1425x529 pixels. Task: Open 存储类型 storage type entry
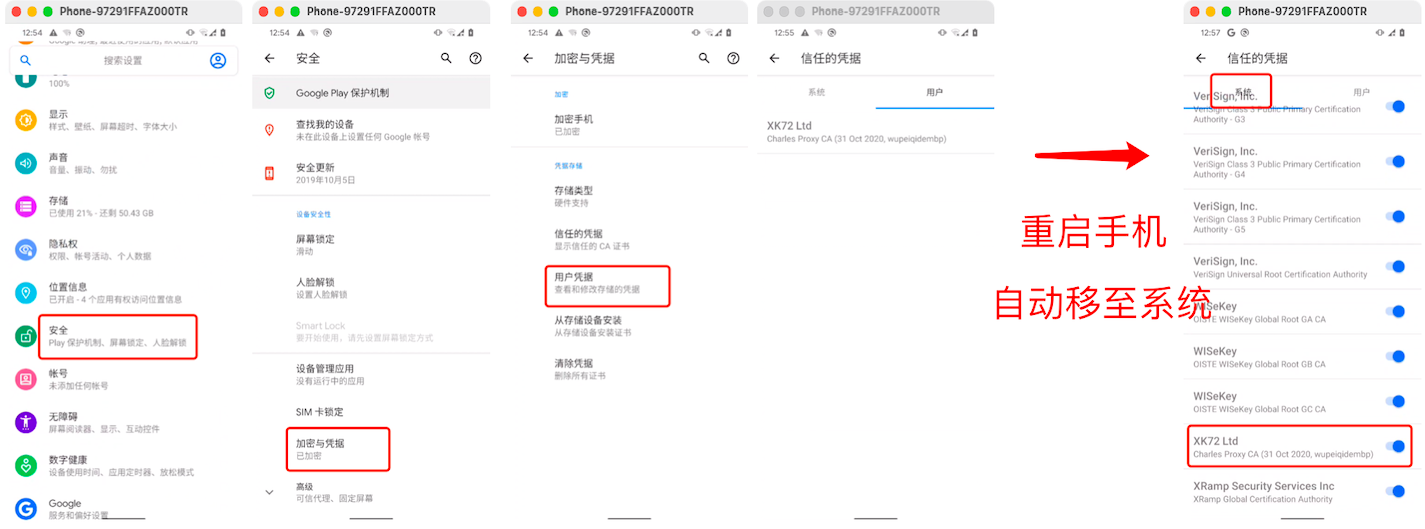pos(628,196)
